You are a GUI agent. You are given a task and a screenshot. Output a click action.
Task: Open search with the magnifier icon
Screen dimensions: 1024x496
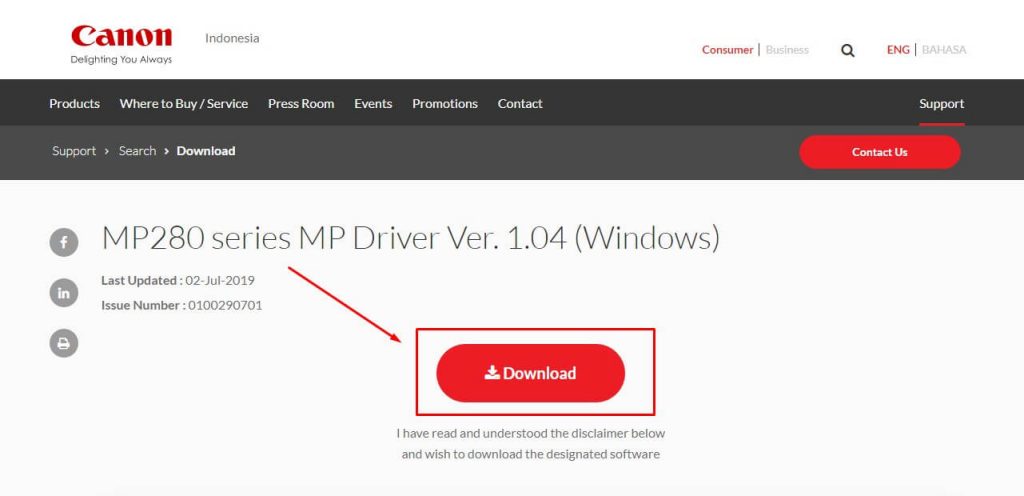[x=848, y=51]
